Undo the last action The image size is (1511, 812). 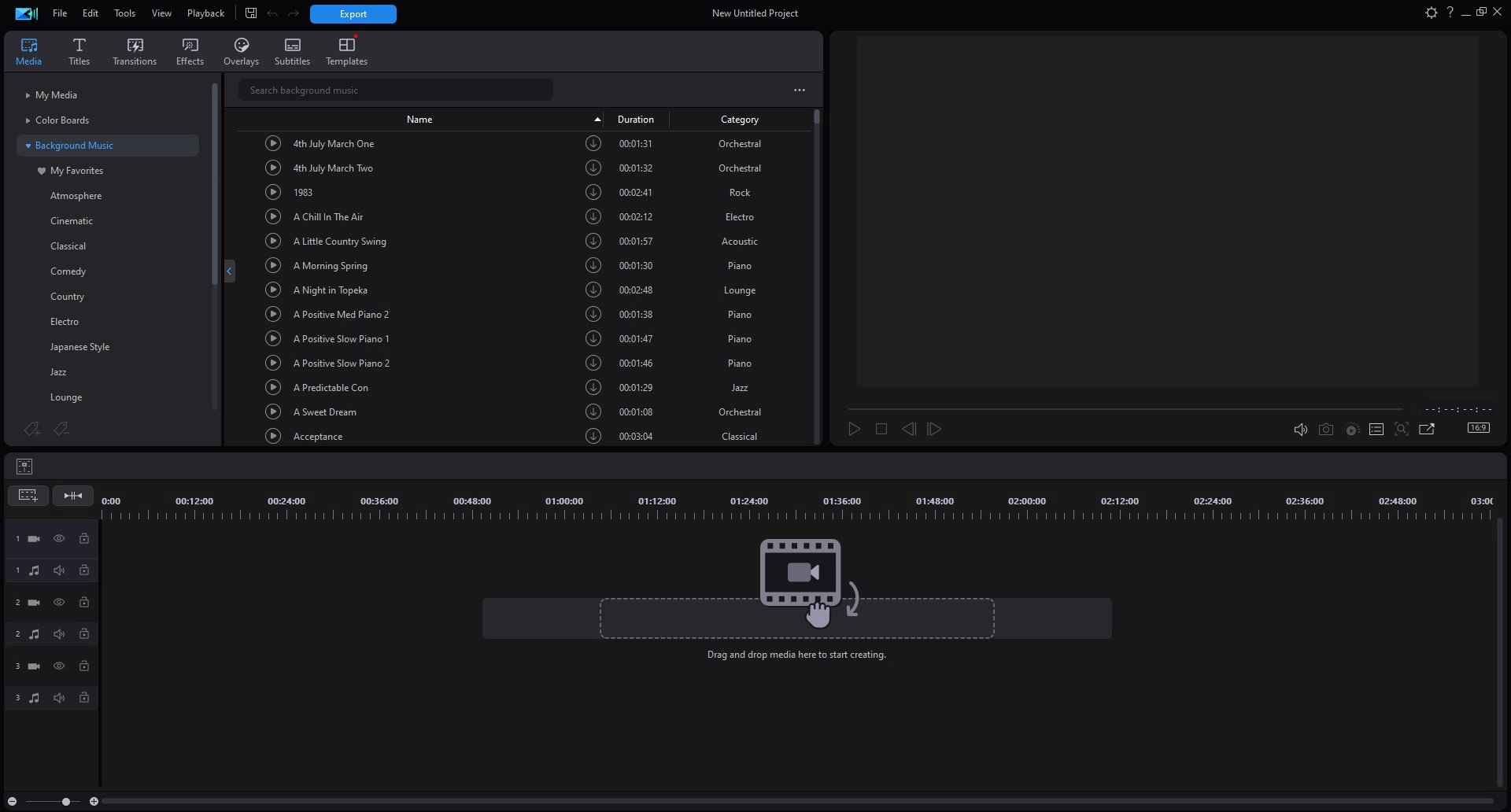click(x=272, y=13)
